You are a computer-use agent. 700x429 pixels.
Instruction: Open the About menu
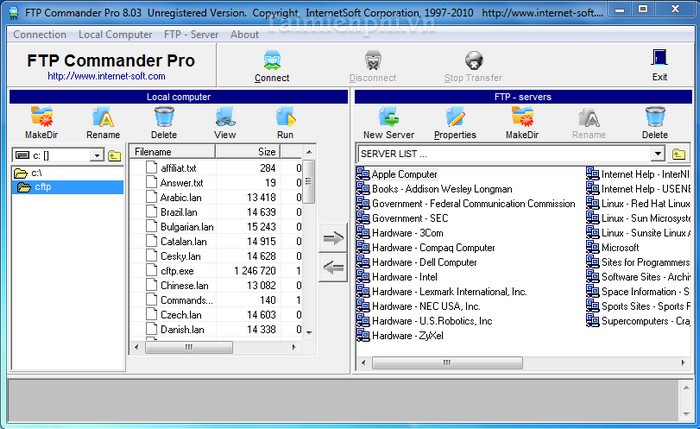(x=245, y=34)
